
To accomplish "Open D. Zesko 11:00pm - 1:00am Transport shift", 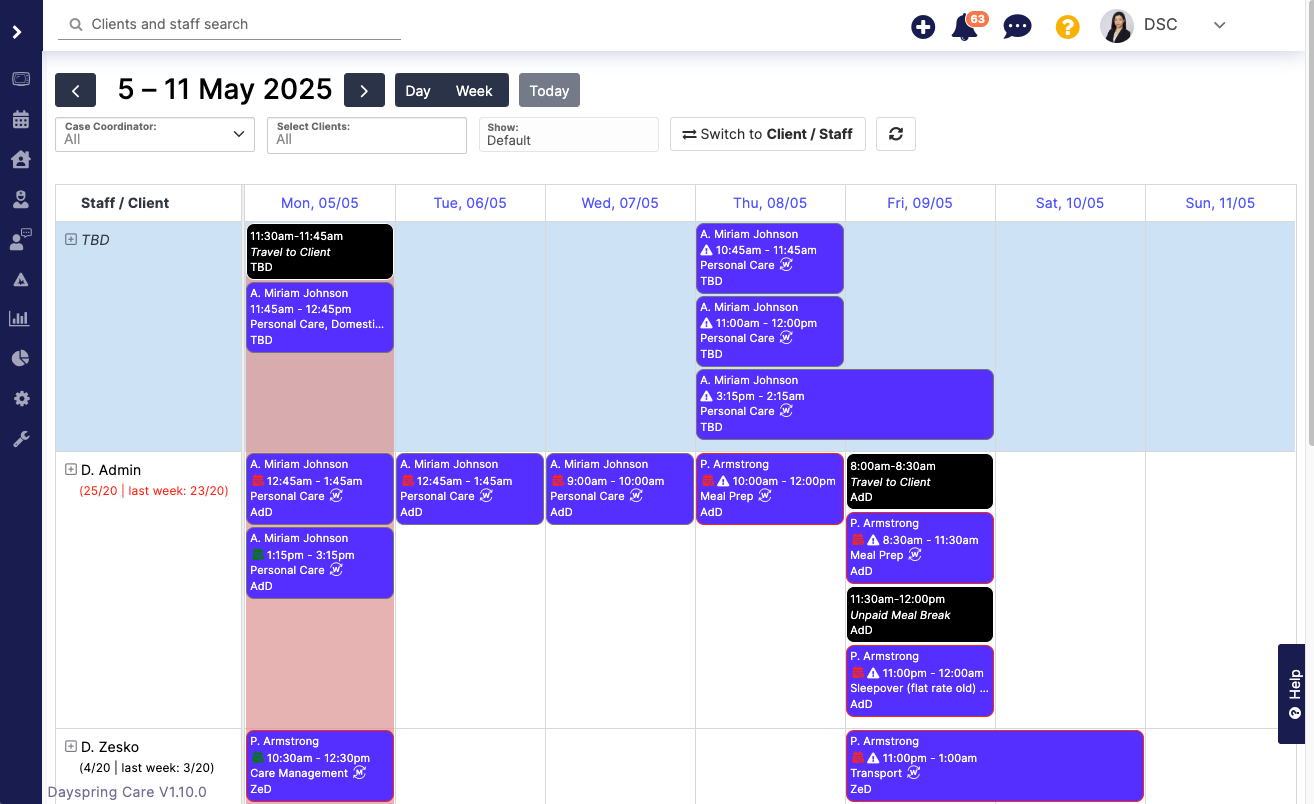I will 995,765.
